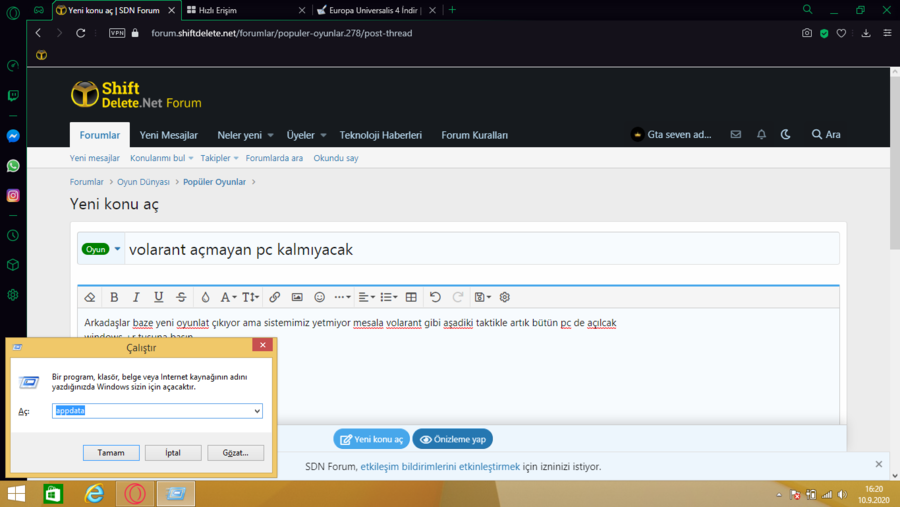Open the text alignment dropdown
900x507 pixels.
(367, 297)
